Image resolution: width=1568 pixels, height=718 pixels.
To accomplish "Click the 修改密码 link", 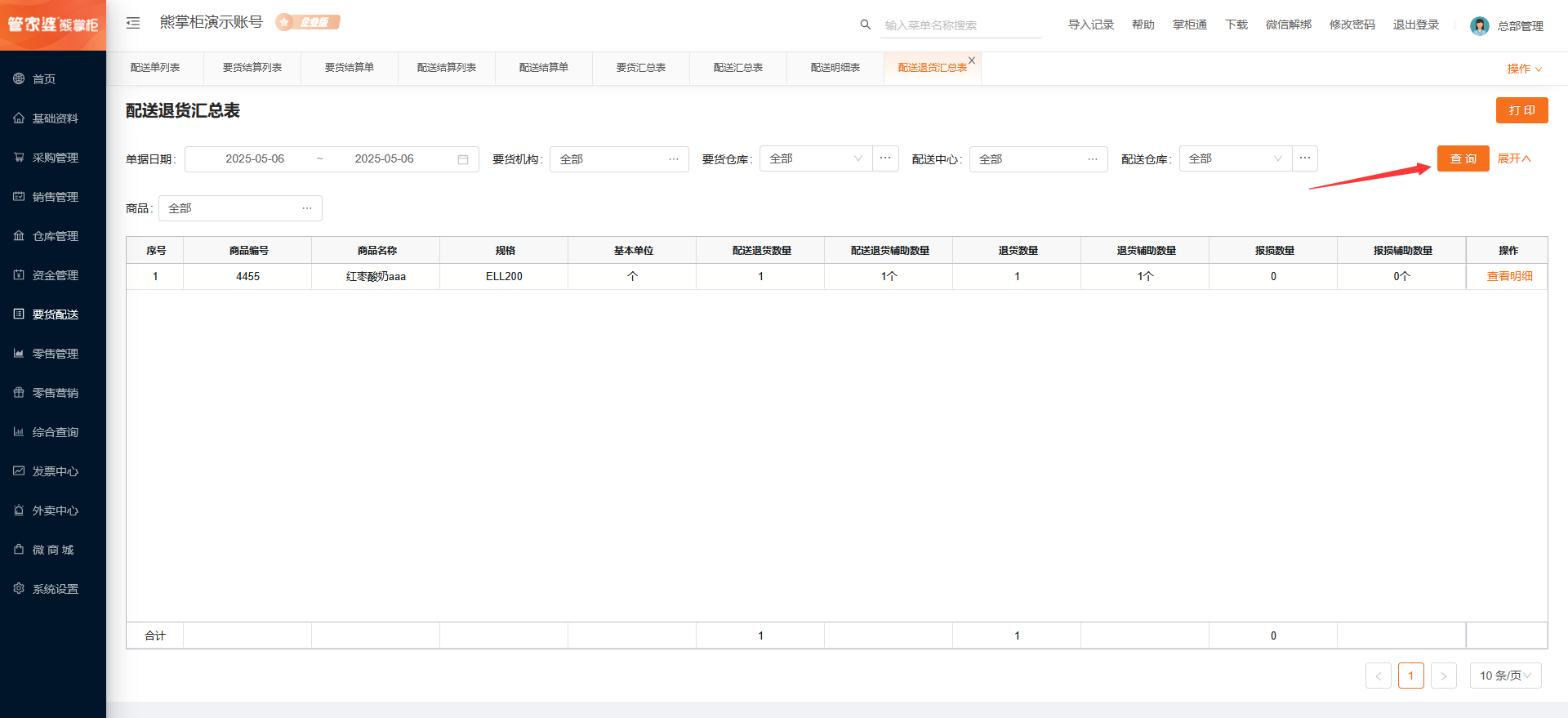I will (x=1352, y=25).
